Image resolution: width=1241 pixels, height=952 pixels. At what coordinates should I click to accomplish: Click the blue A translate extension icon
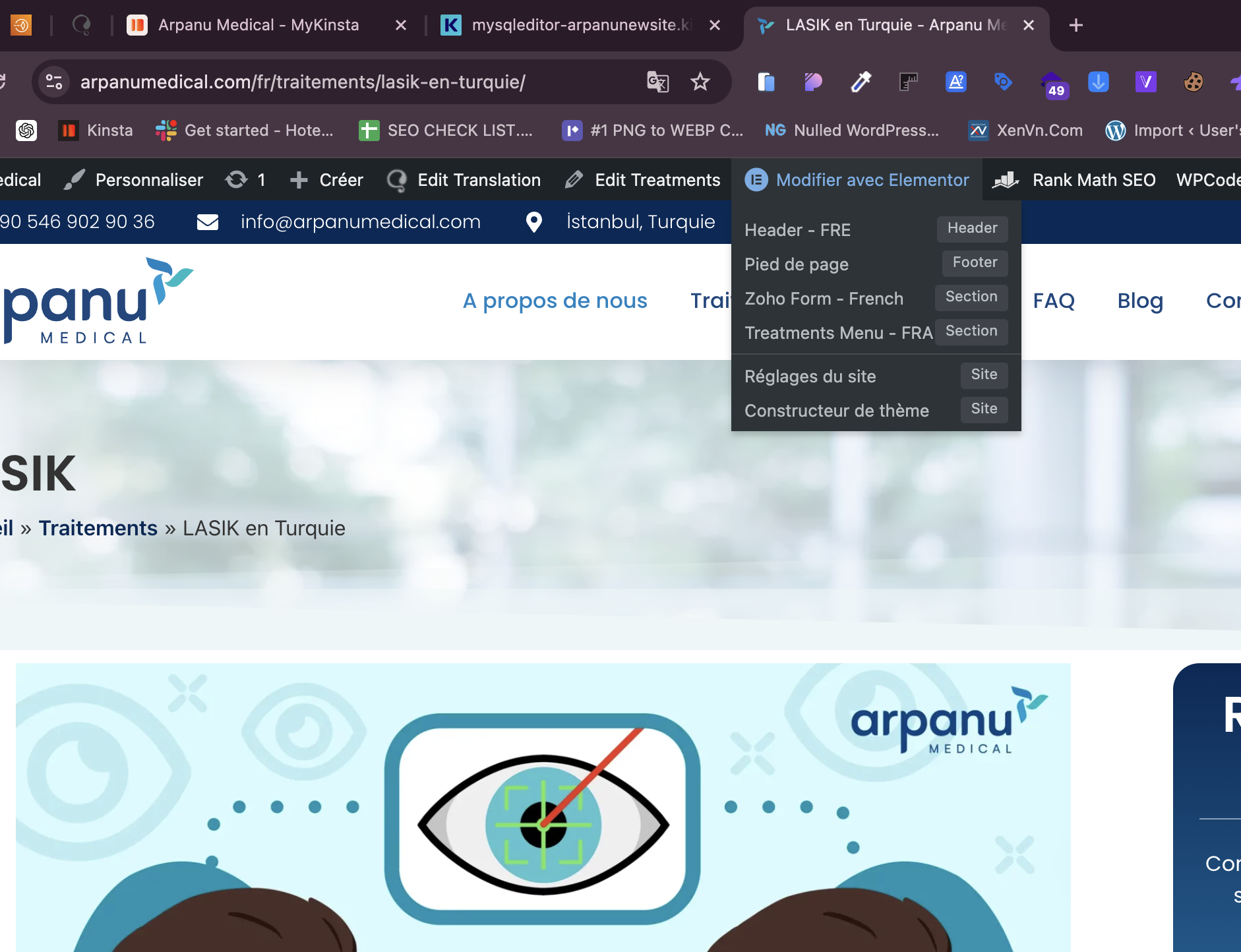[955, 82]
